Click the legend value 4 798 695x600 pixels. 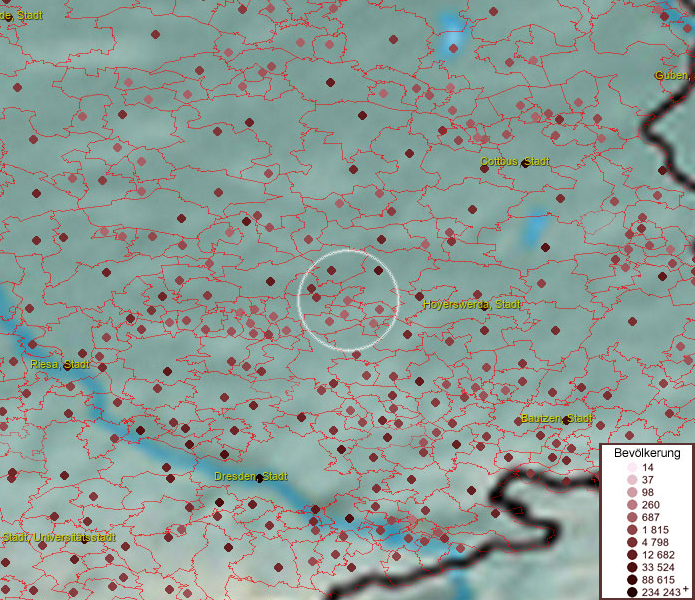(655, 542)
